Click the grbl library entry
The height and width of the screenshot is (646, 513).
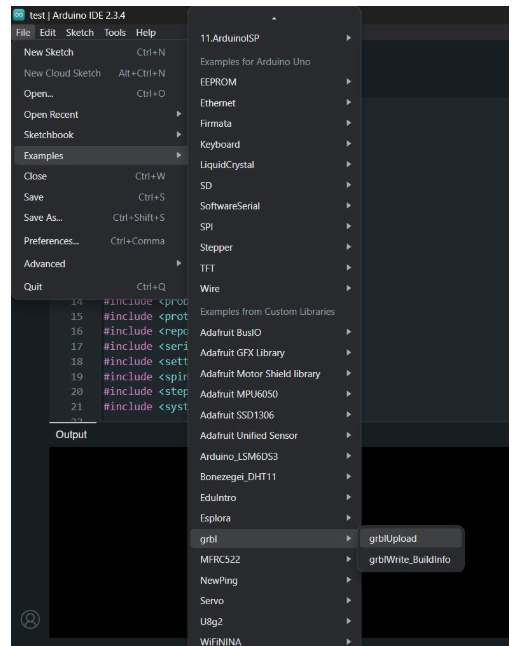click(x=274, y=539)
